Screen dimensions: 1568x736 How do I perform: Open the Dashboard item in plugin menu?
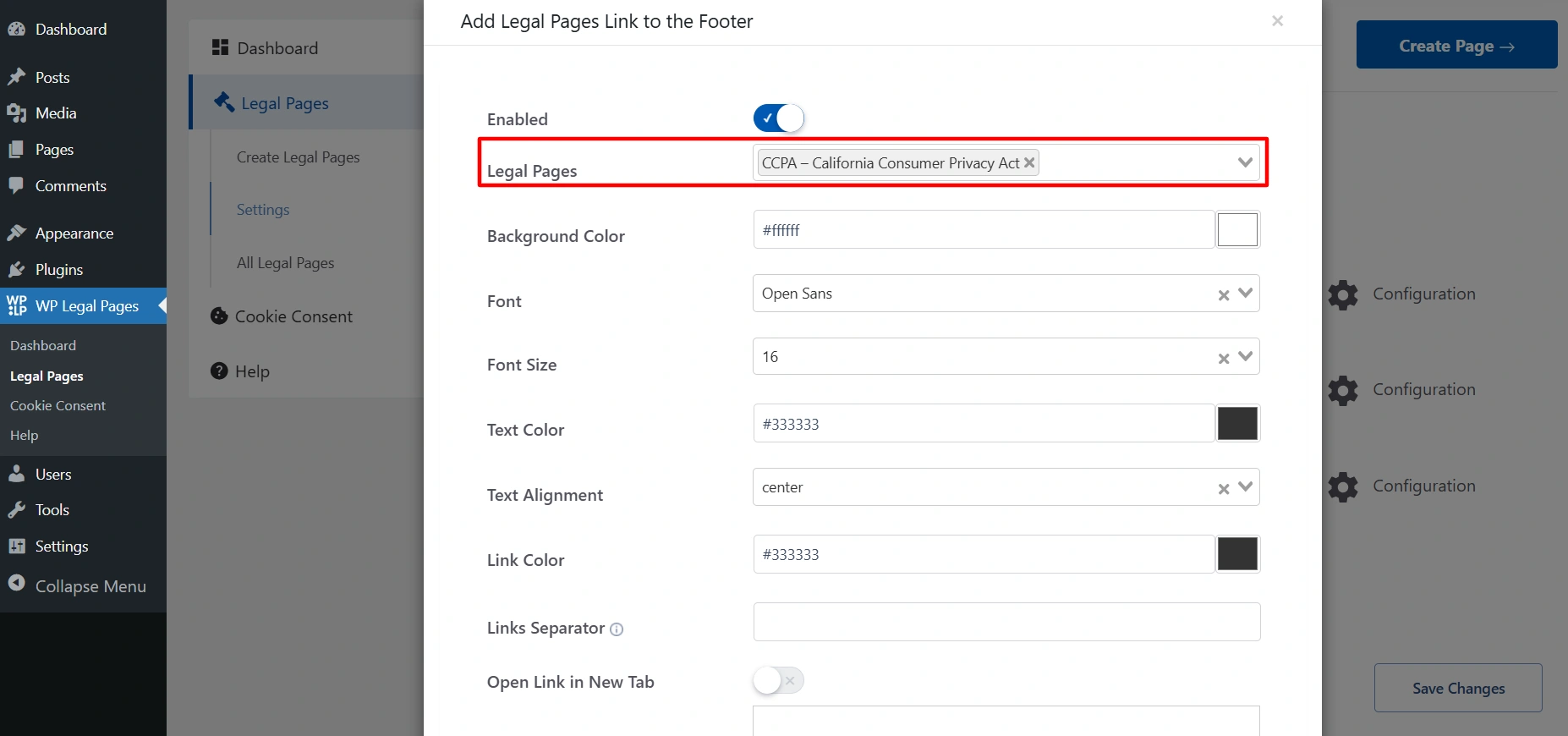pyautogui.click(x=306, y=48)
